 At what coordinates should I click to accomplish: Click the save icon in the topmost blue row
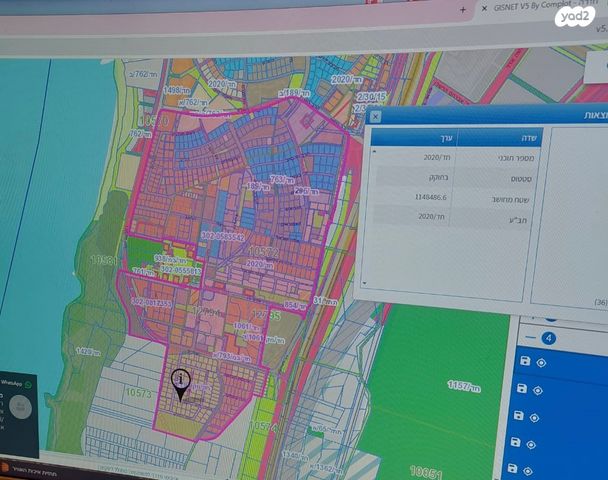point(526,362)
